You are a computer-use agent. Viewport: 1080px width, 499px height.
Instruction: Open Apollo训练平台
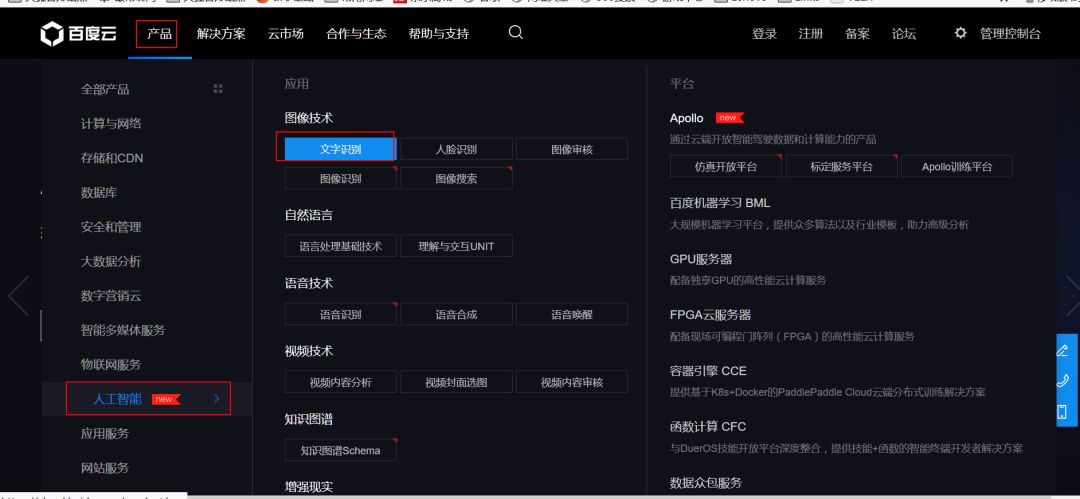click(957, 166)
